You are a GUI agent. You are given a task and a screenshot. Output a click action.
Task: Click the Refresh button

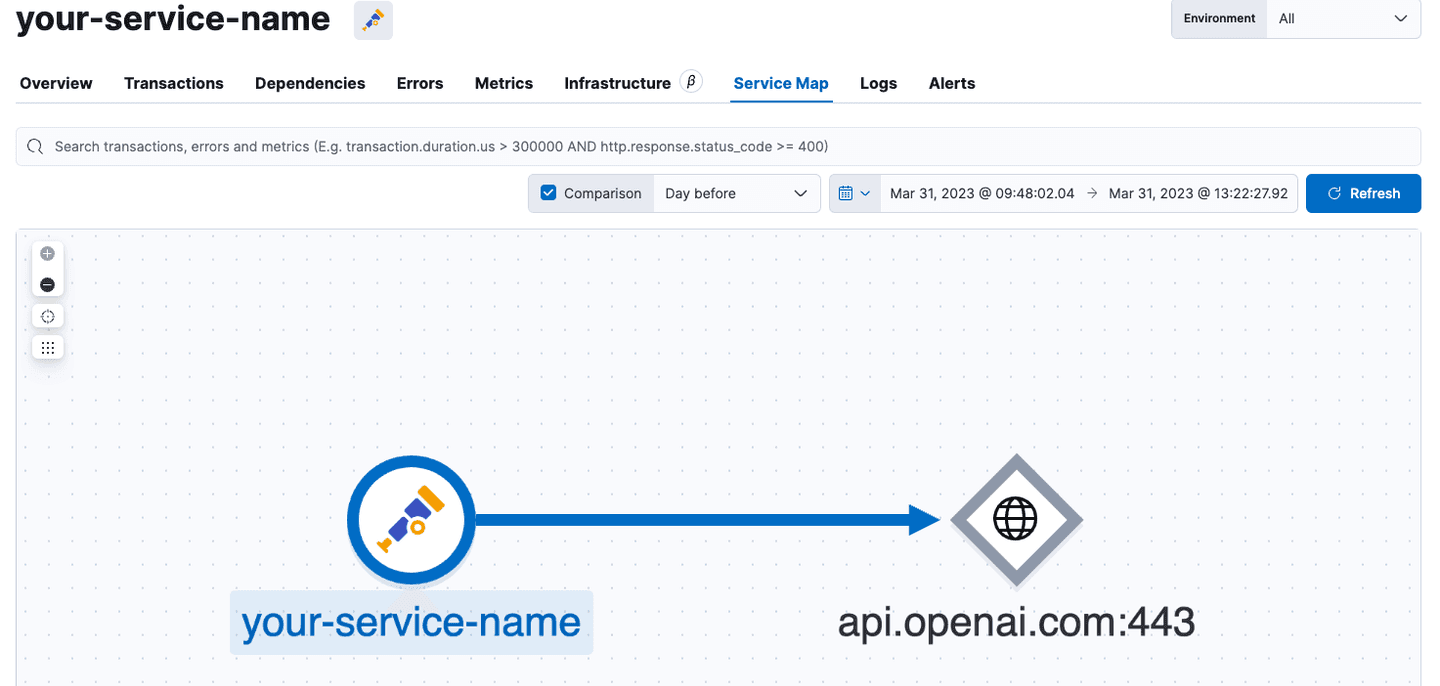click(1363, 193)
